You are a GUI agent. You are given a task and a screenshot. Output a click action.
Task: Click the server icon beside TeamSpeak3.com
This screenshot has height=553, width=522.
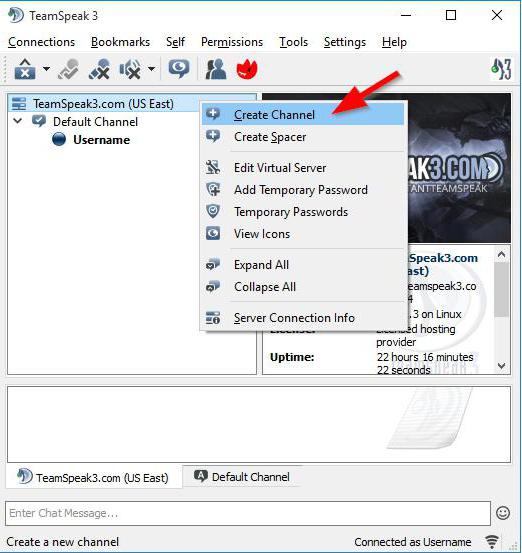point(19,104)
